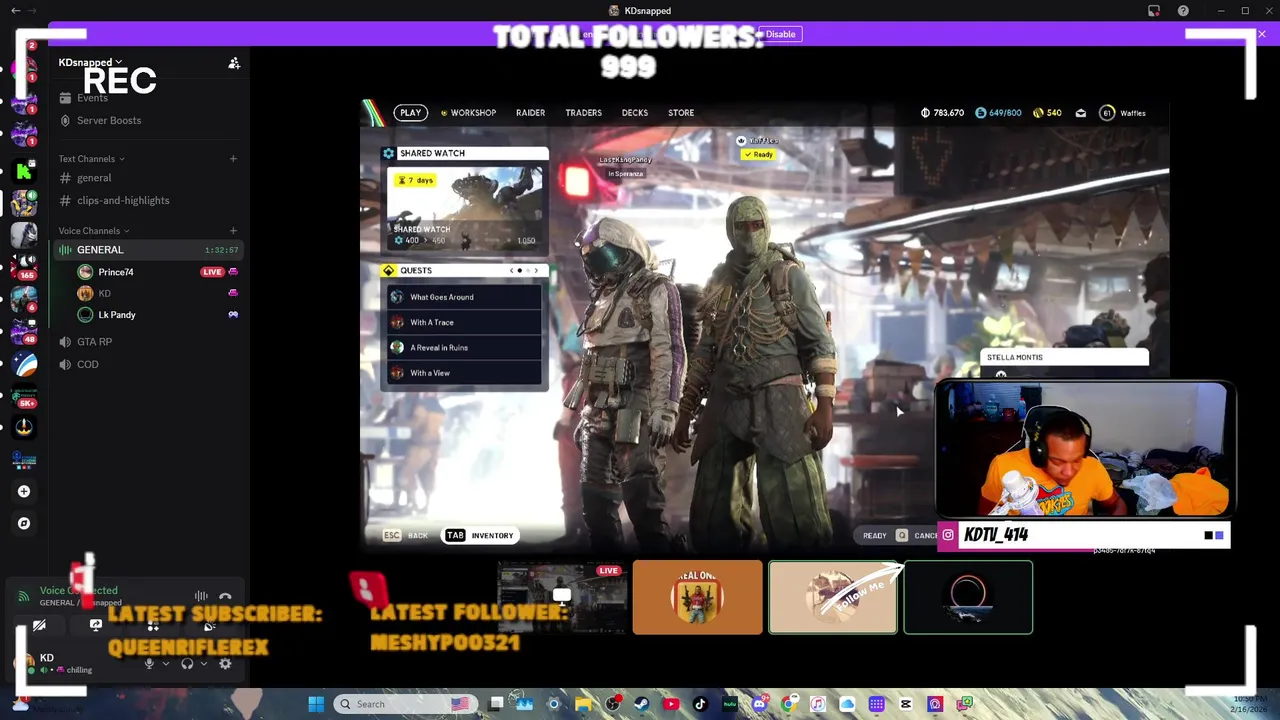The width and height of the screenshot is (1280, 720).
Task: Toggle camera on in voice panel
Action: (39, 626)
